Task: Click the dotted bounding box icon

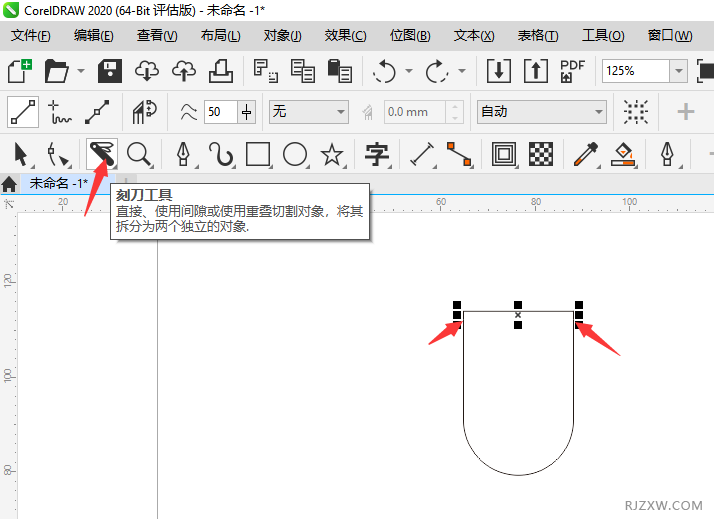Action: click(x=636, y=112)
